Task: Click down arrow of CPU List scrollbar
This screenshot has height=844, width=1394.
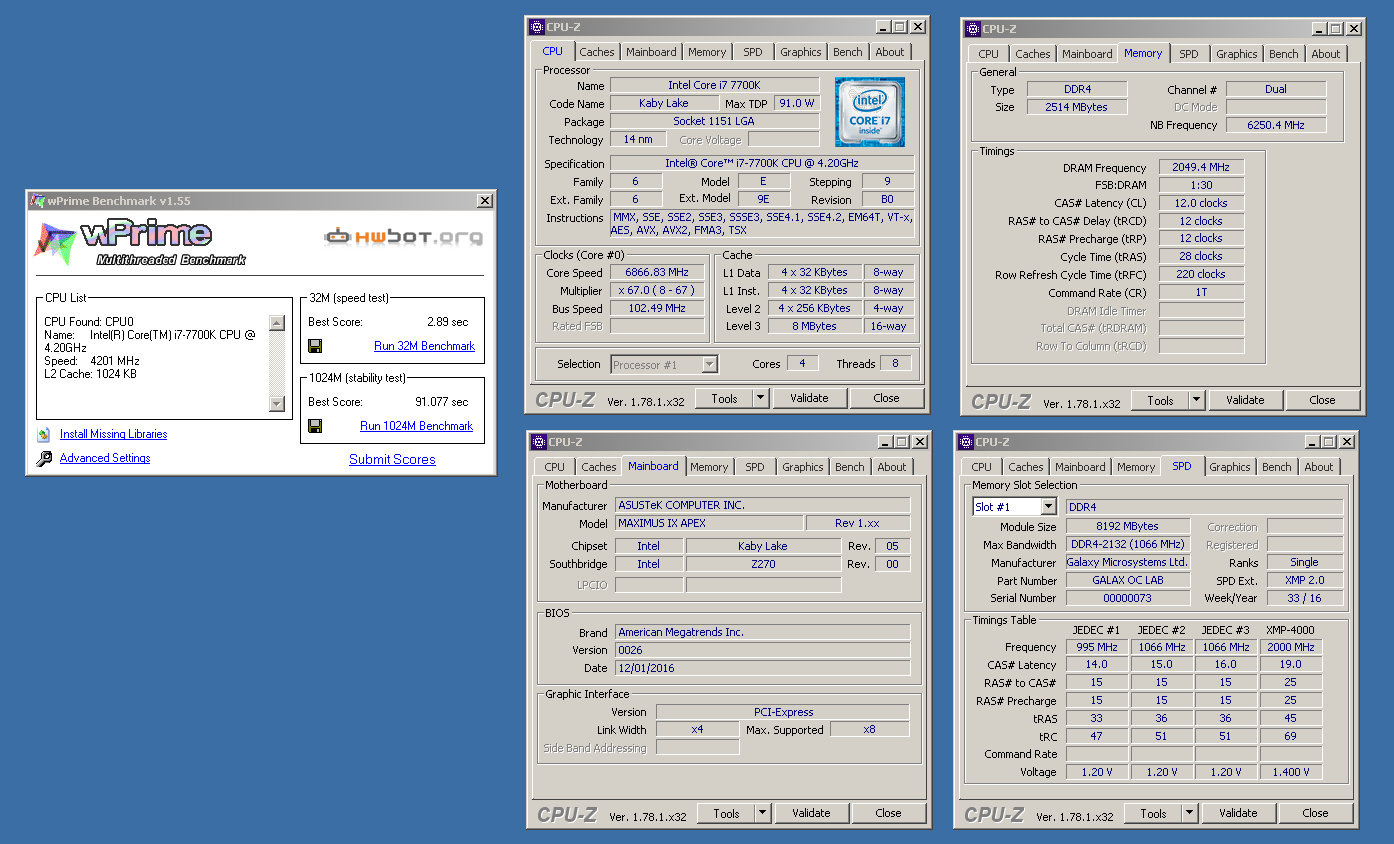Action: point(277,404)
